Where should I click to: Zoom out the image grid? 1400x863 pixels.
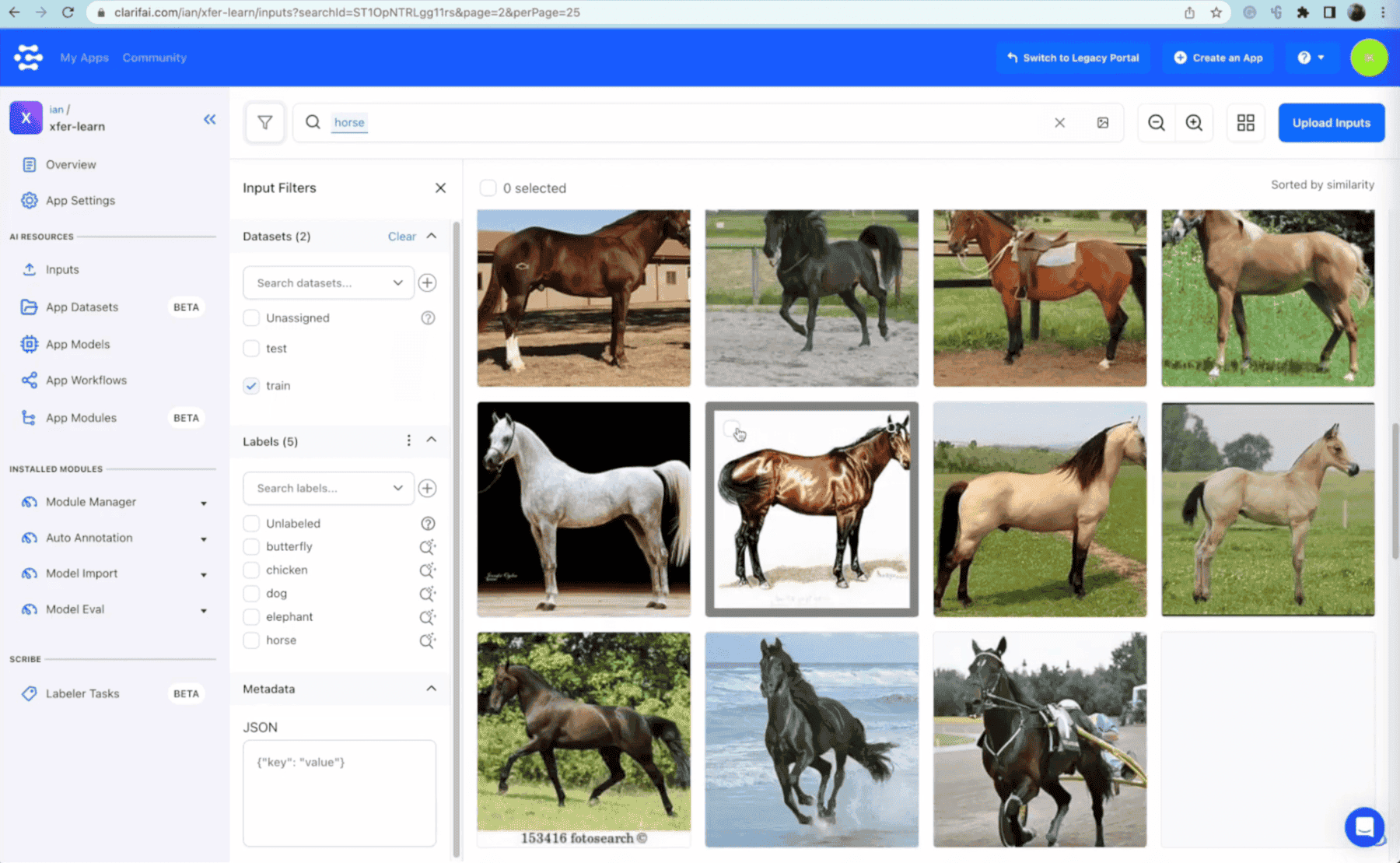point(1156,123)
